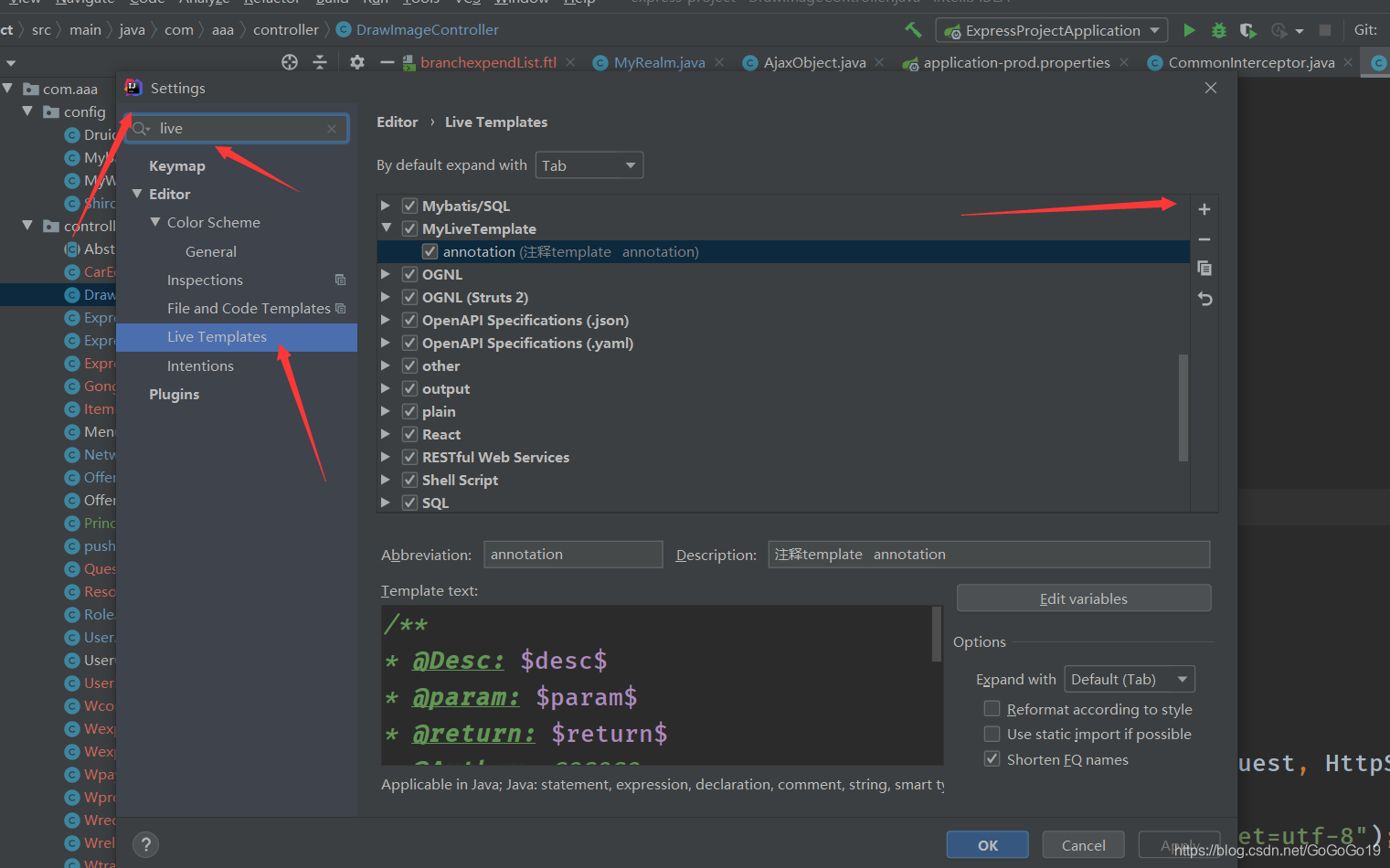The height and width of the screenshot is (868, 1390).
Task: Open File and Code Templates page
Action: tap(249, 308)
